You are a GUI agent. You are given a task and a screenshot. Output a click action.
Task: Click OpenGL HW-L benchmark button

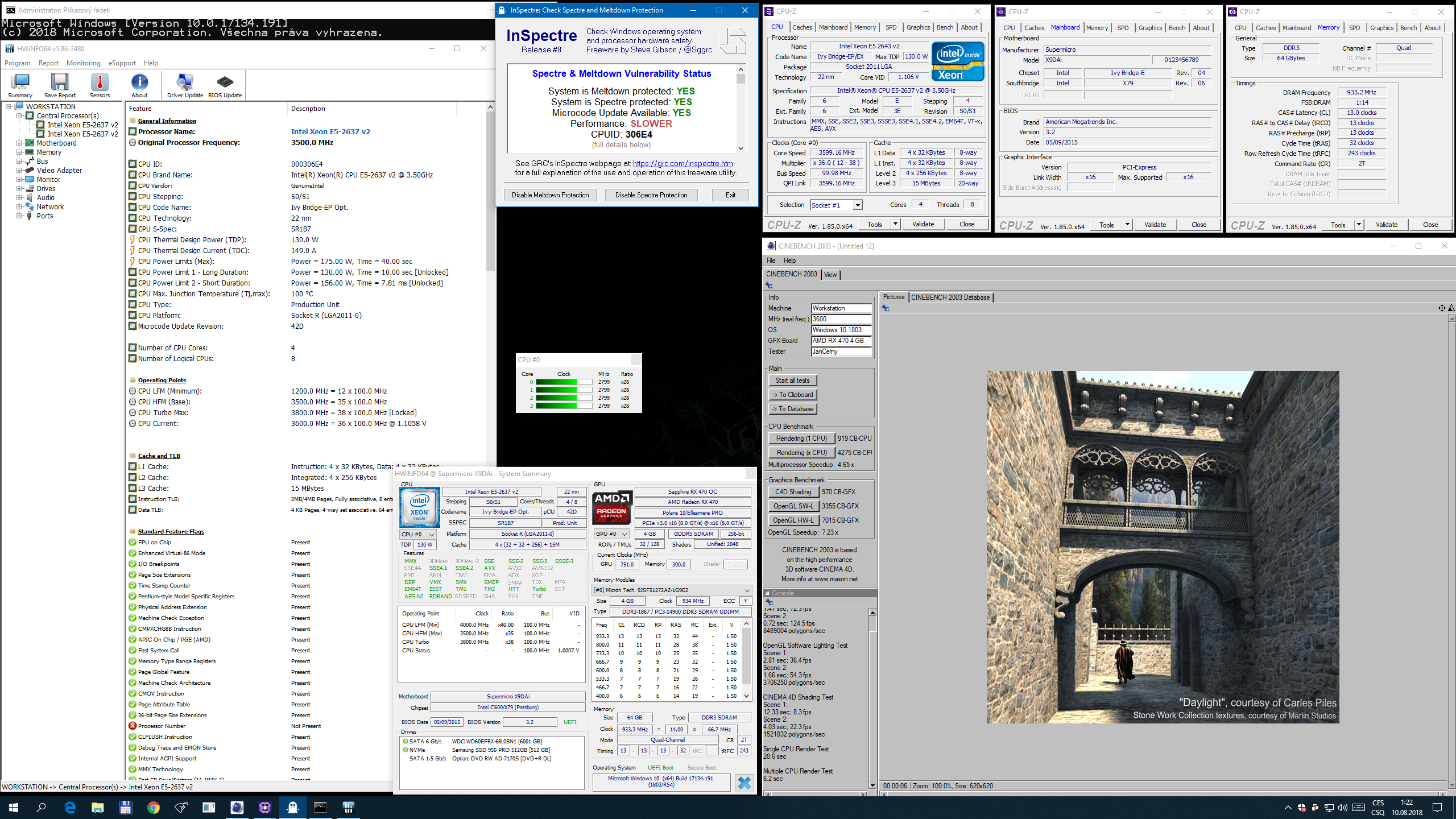793,520
